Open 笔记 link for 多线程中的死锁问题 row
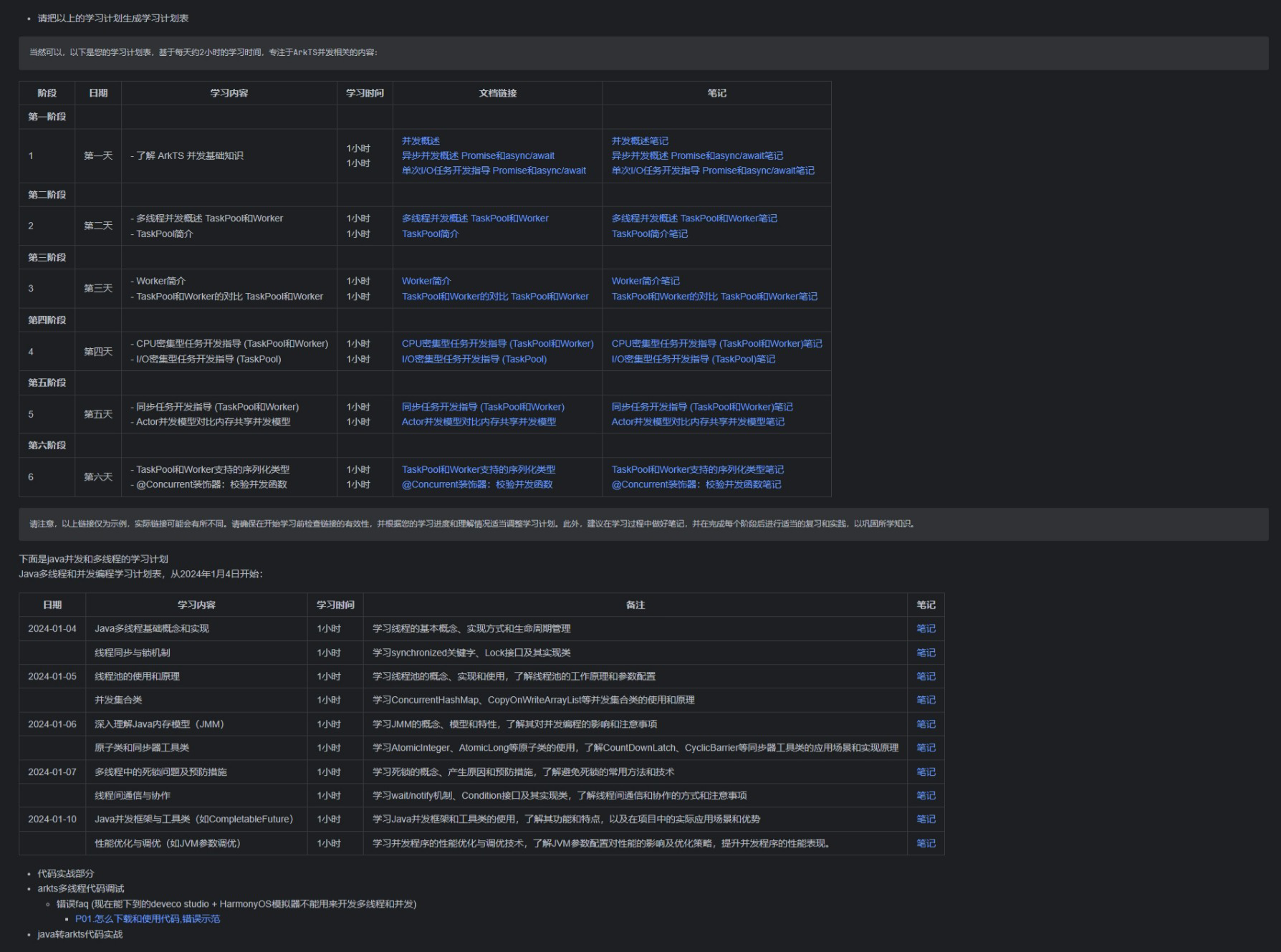 [926, 773]
